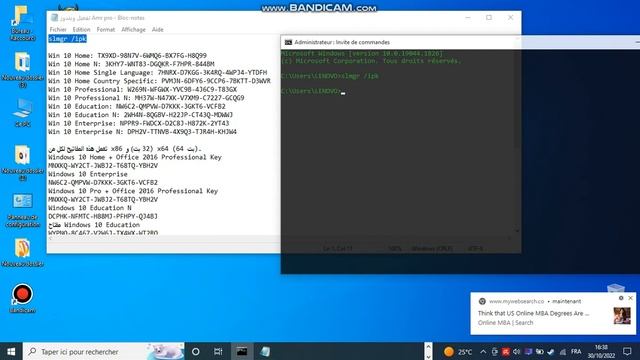Open the weather widget showing 25°C
The image size is (640, 360).
(458, 352)
